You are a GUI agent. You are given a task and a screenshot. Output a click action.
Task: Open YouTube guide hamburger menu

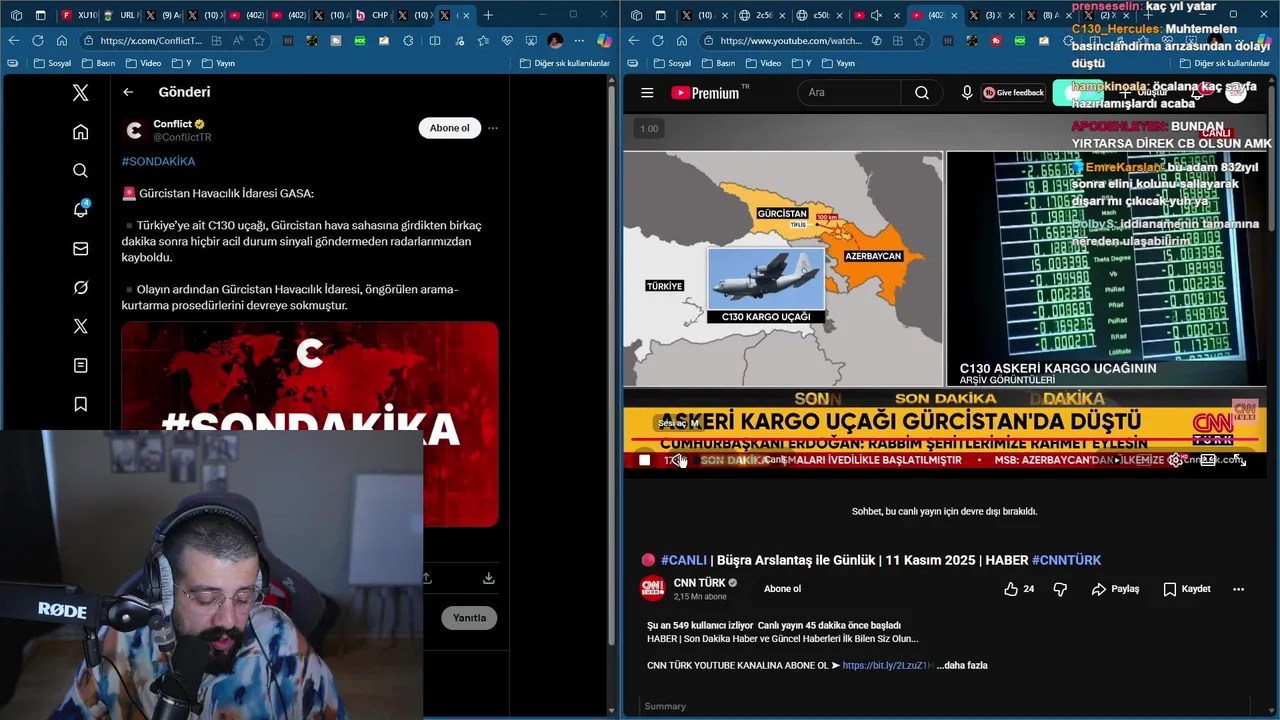click(x=647, y=93)
